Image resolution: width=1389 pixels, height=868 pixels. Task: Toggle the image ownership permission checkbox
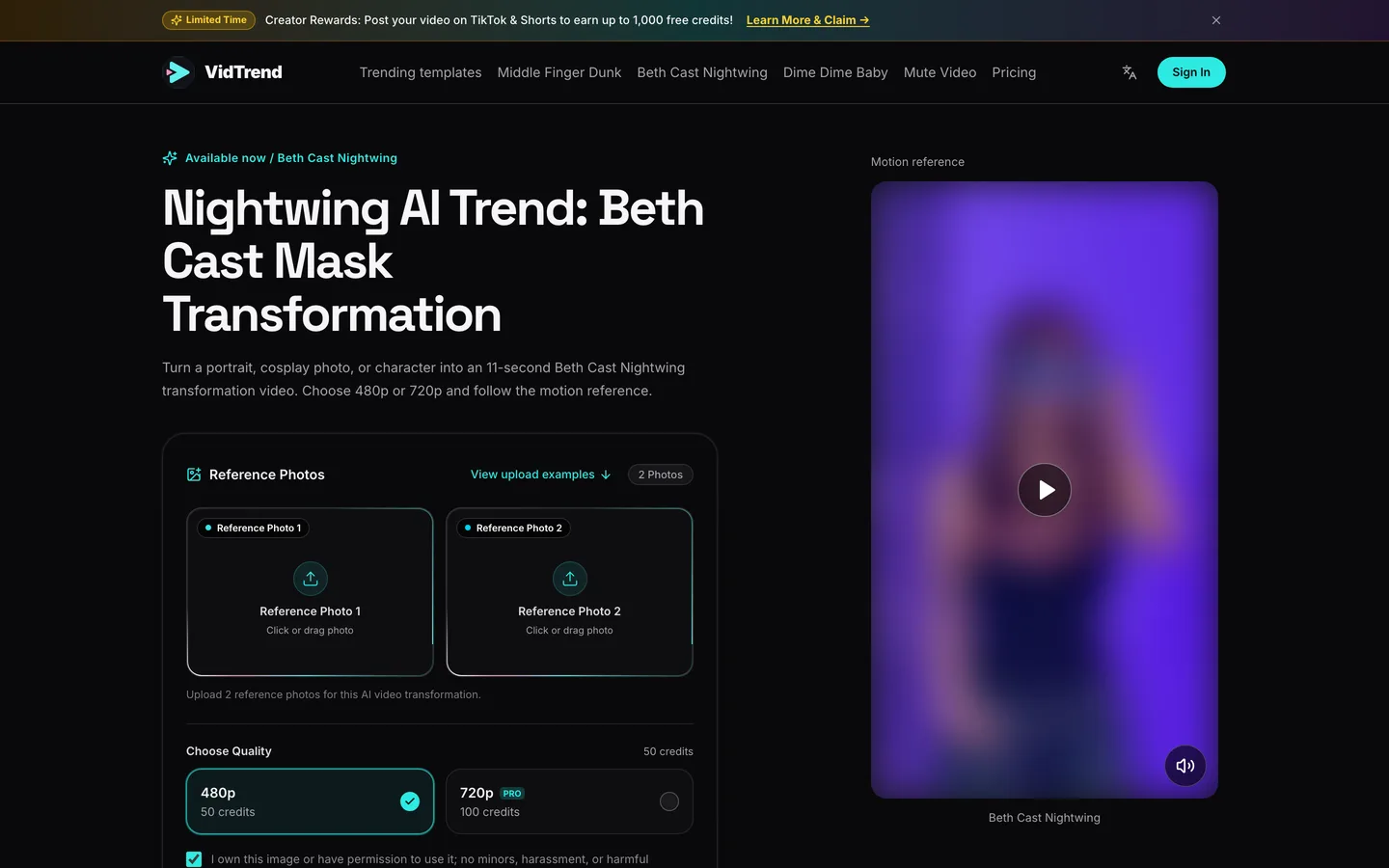[x=194, y=859]
